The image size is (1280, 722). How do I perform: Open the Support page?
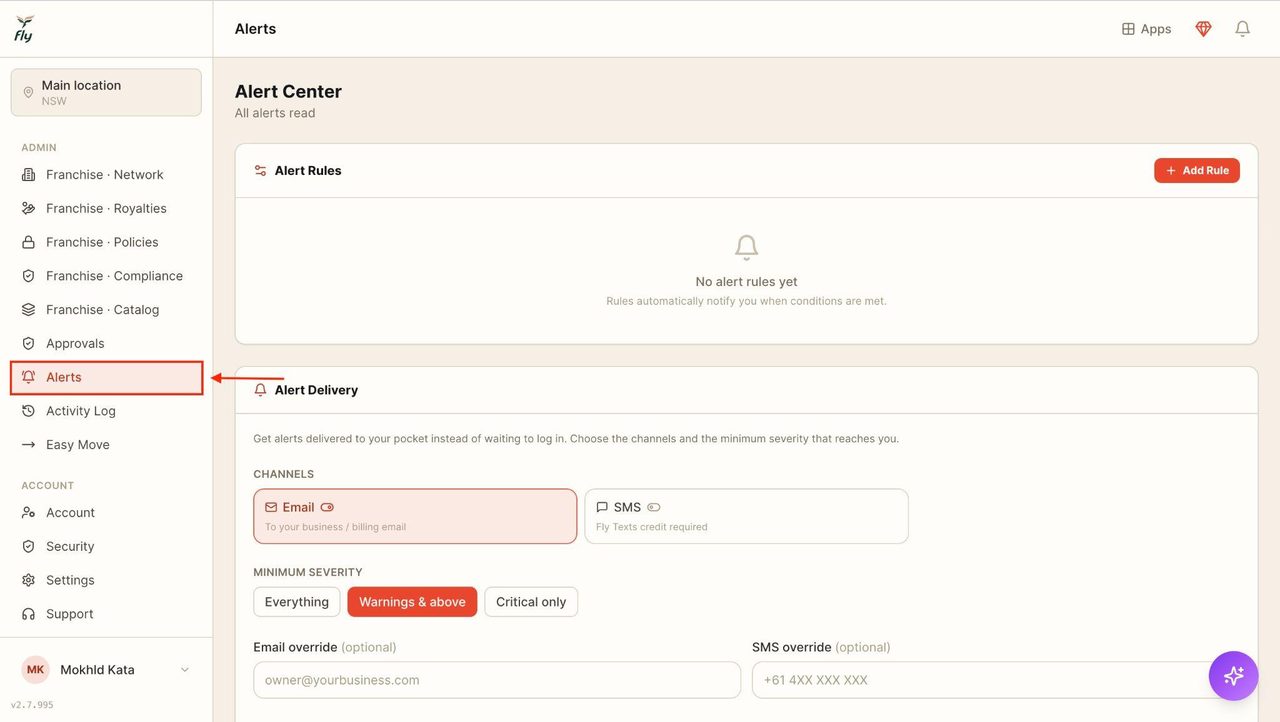point(106,614)
